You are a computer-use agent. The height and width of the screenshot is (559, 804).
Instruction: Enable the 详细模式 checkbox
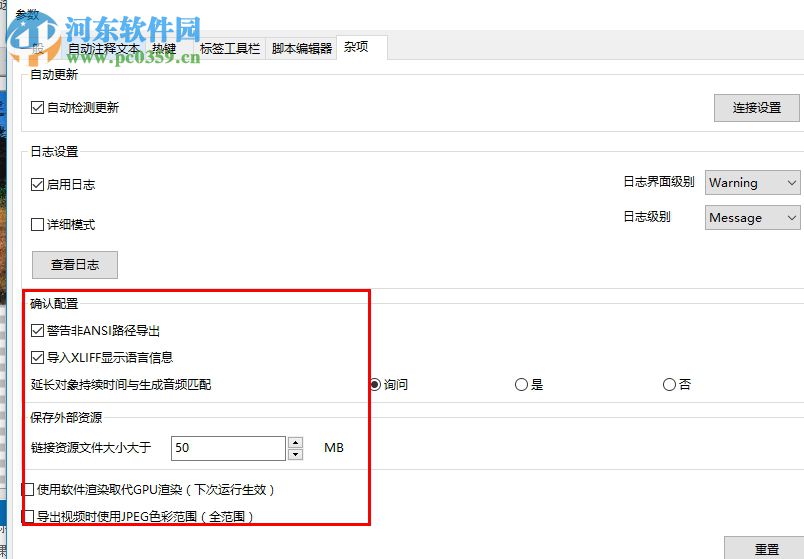[x=37, y=225]
